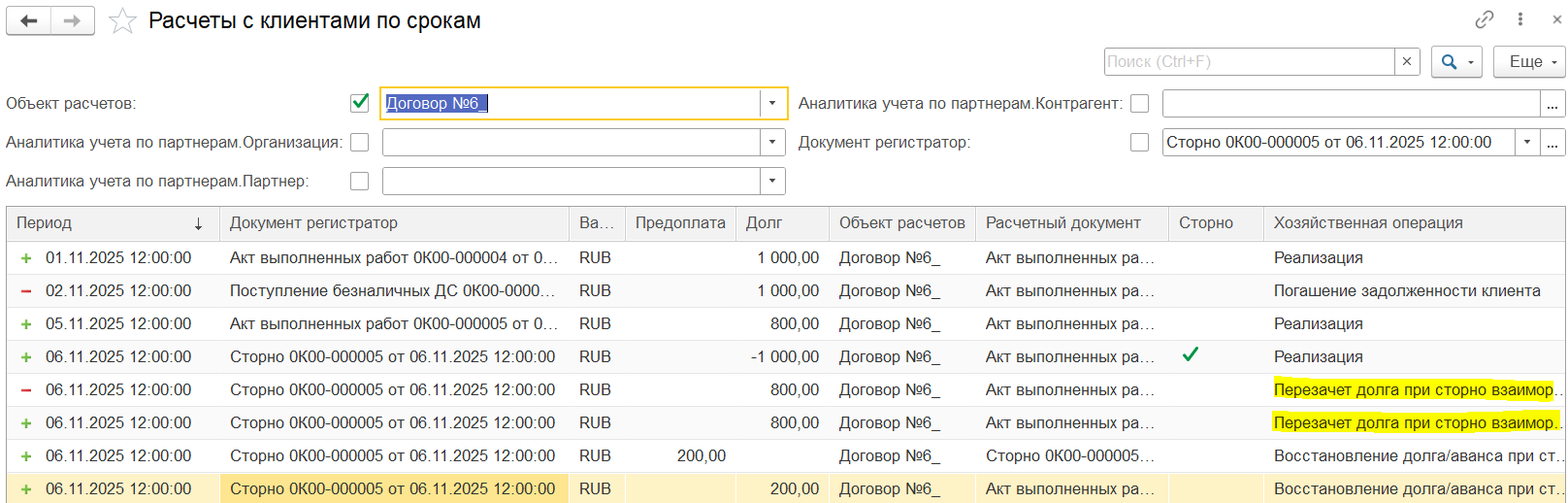
Task: Click the Хозяйственная операция column header
Action: click(x=1367, y=222)
